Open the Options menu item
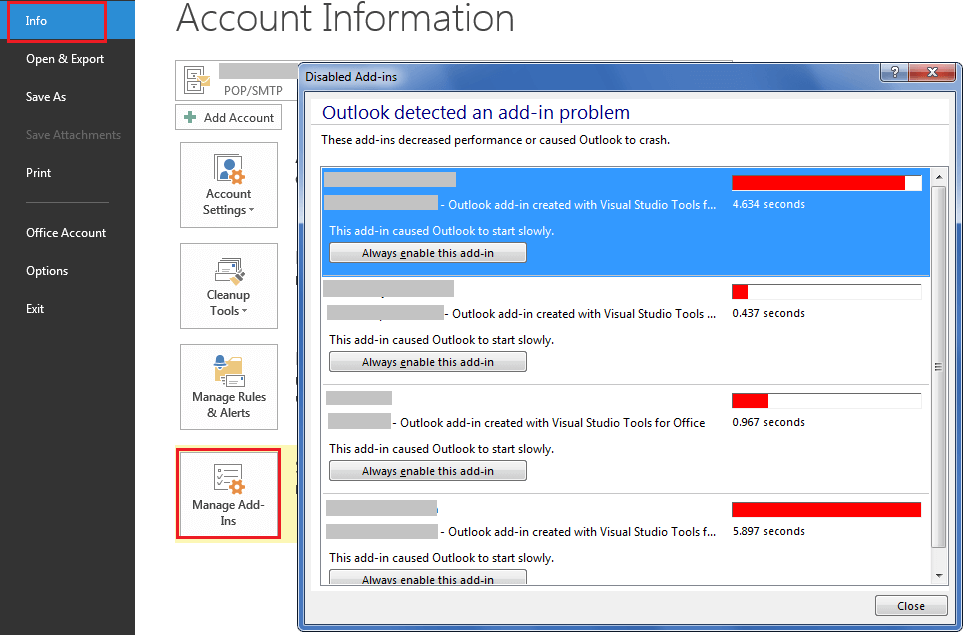Screen dimensions: 963x635 click(x=46, y=270)
